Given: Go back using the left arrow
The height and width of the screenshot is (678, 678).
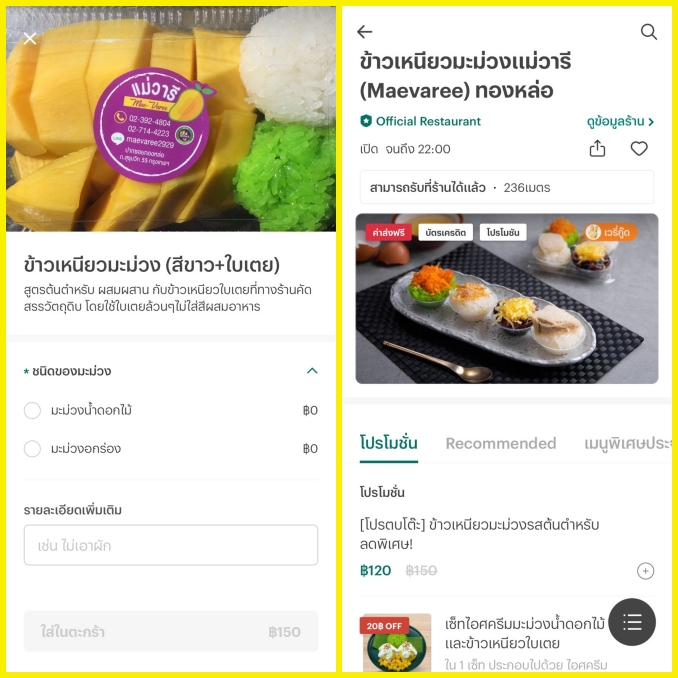Looking at the screenshot, I should pos(365,32).
